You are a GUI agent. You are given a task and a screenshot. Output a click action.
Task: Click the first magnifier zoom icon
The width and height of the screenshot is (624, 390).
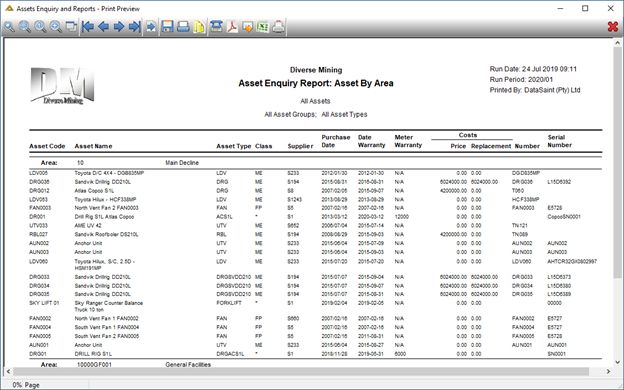pos(9,27)
